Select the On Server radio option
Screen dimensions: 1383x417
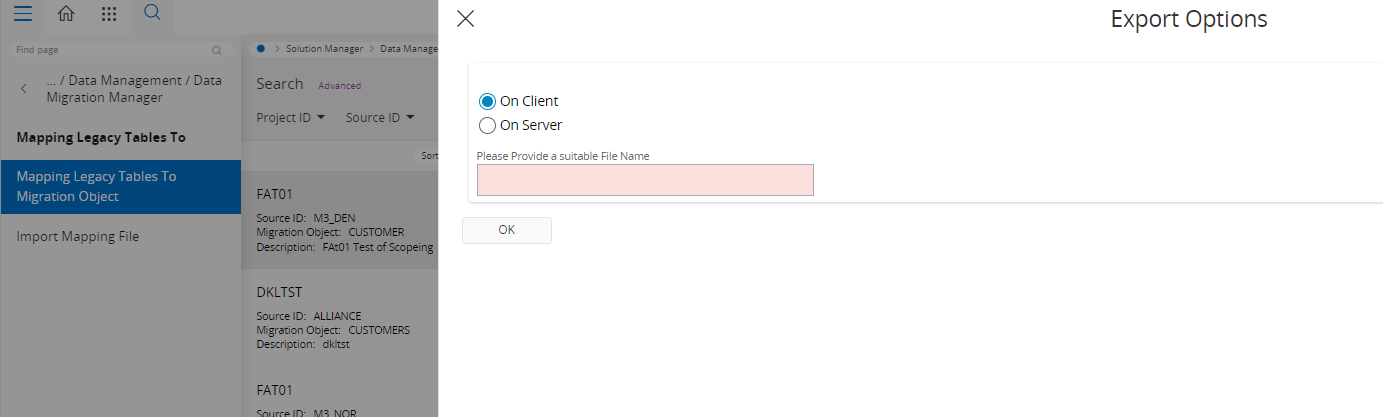[487, 125]
